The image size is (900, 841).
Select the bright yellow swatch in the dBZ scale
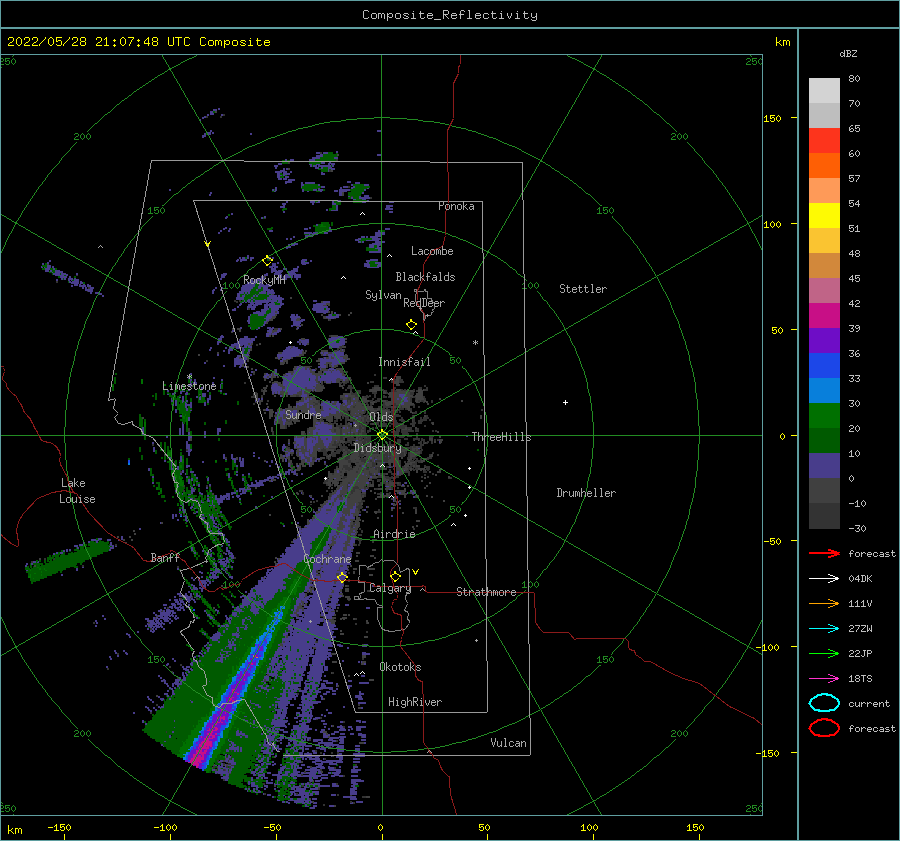tap(824, 215)
